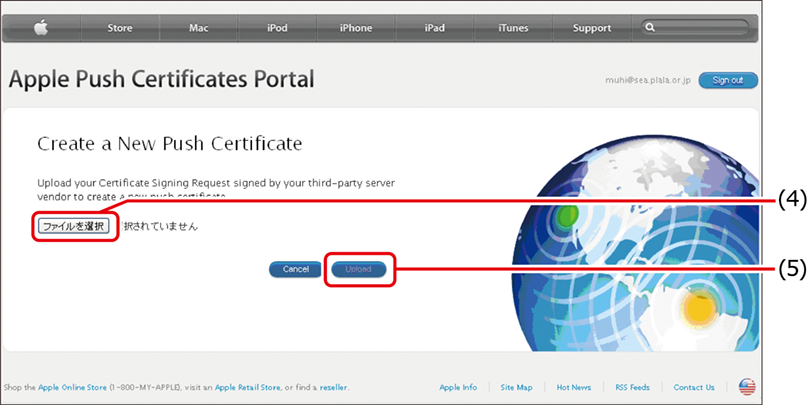
Task: Open the Contact Us footer link
Action: (x=694, y=387)
